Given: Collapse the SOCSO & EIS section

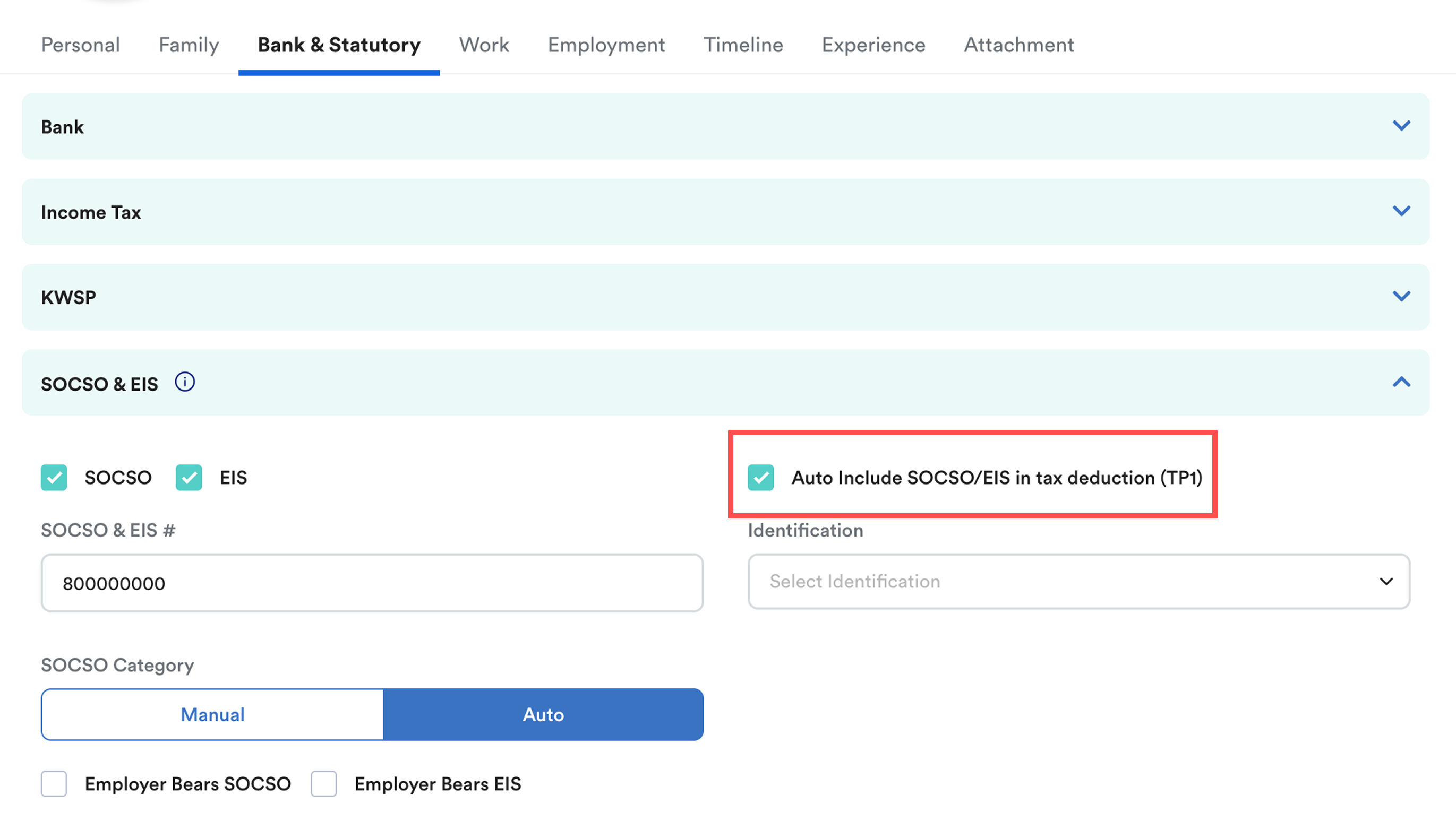Looking at the screenshot, I should pos(1401,383).
